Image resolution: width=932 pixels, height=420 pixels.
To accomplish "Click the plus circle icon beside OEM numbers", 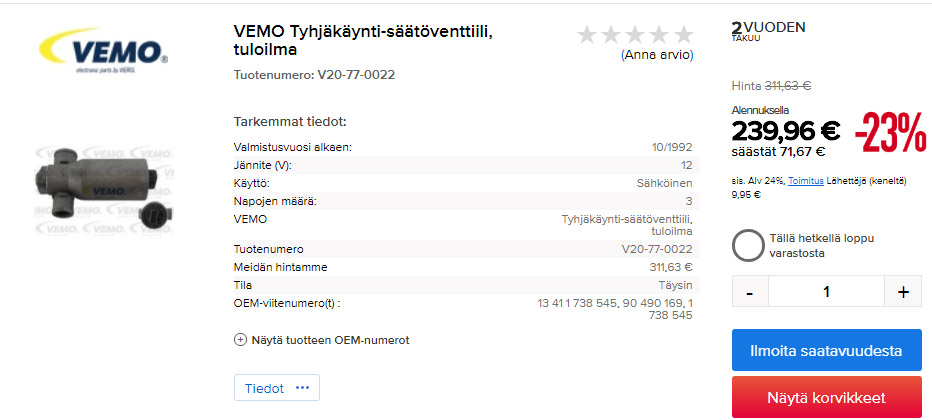I will [240, 340].
